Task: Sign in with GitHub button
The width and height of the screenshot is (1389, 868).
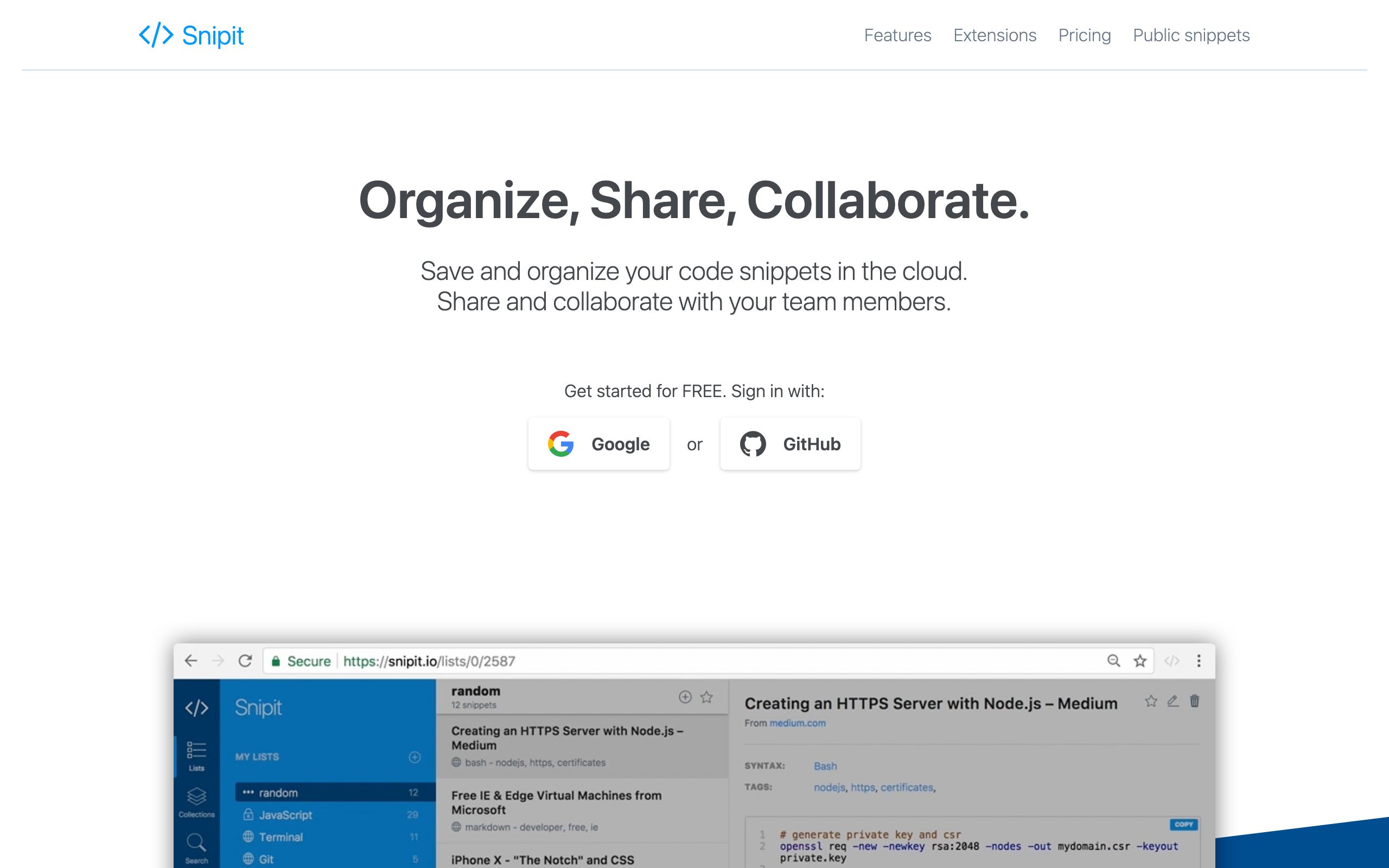Action: (791, 444)
